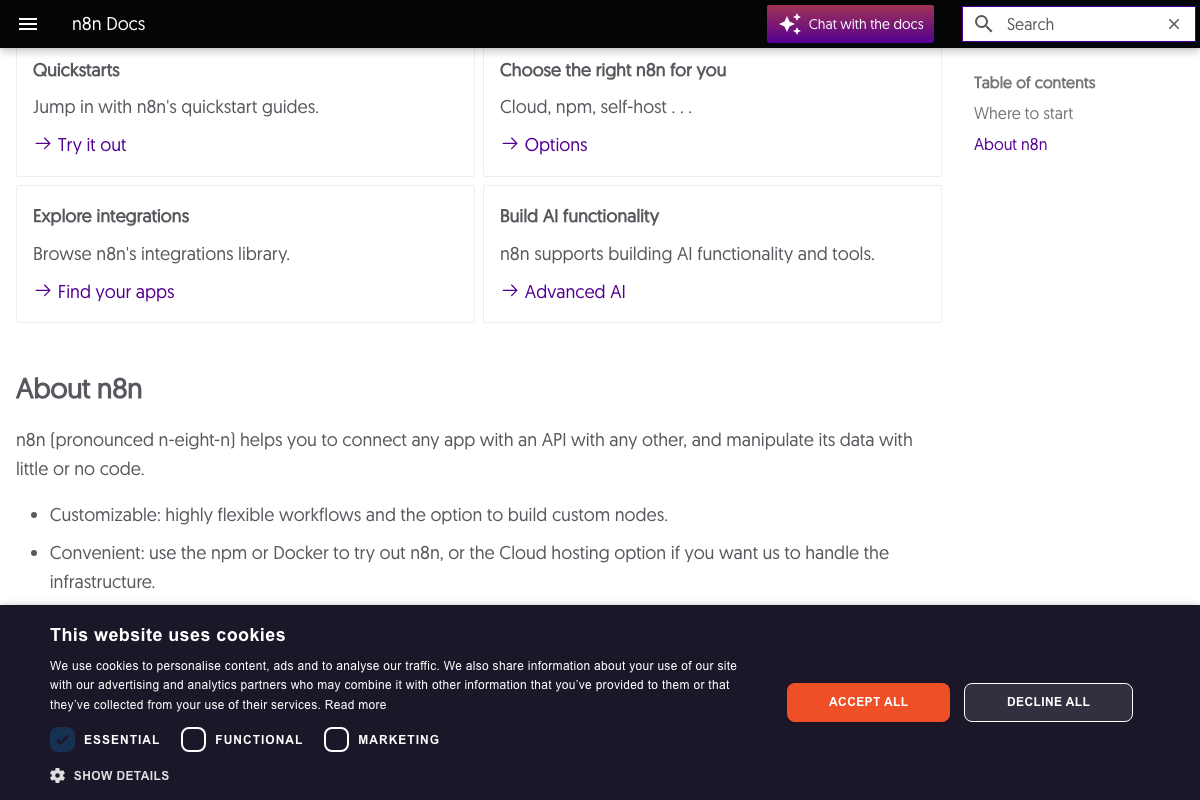The height and width of the screenshot is (800, 1200).
Task: Click the Choose the right n8n heading
Action: click(x=613, y=70)
